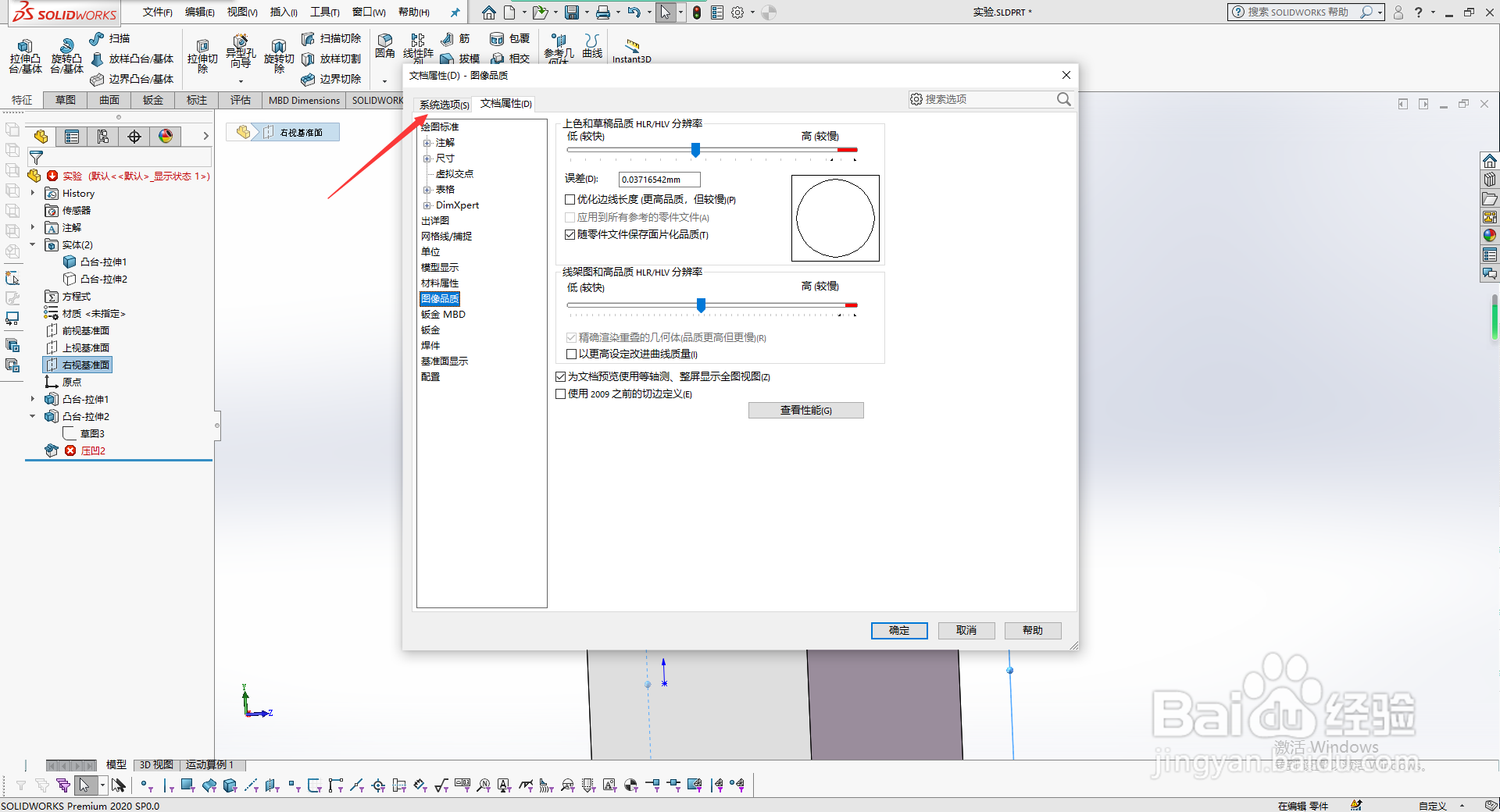Select the 拉伸凸台/基体 (Extruded Boss) tool
This screenshot has height=812, width=1500.
pos(24,54)
